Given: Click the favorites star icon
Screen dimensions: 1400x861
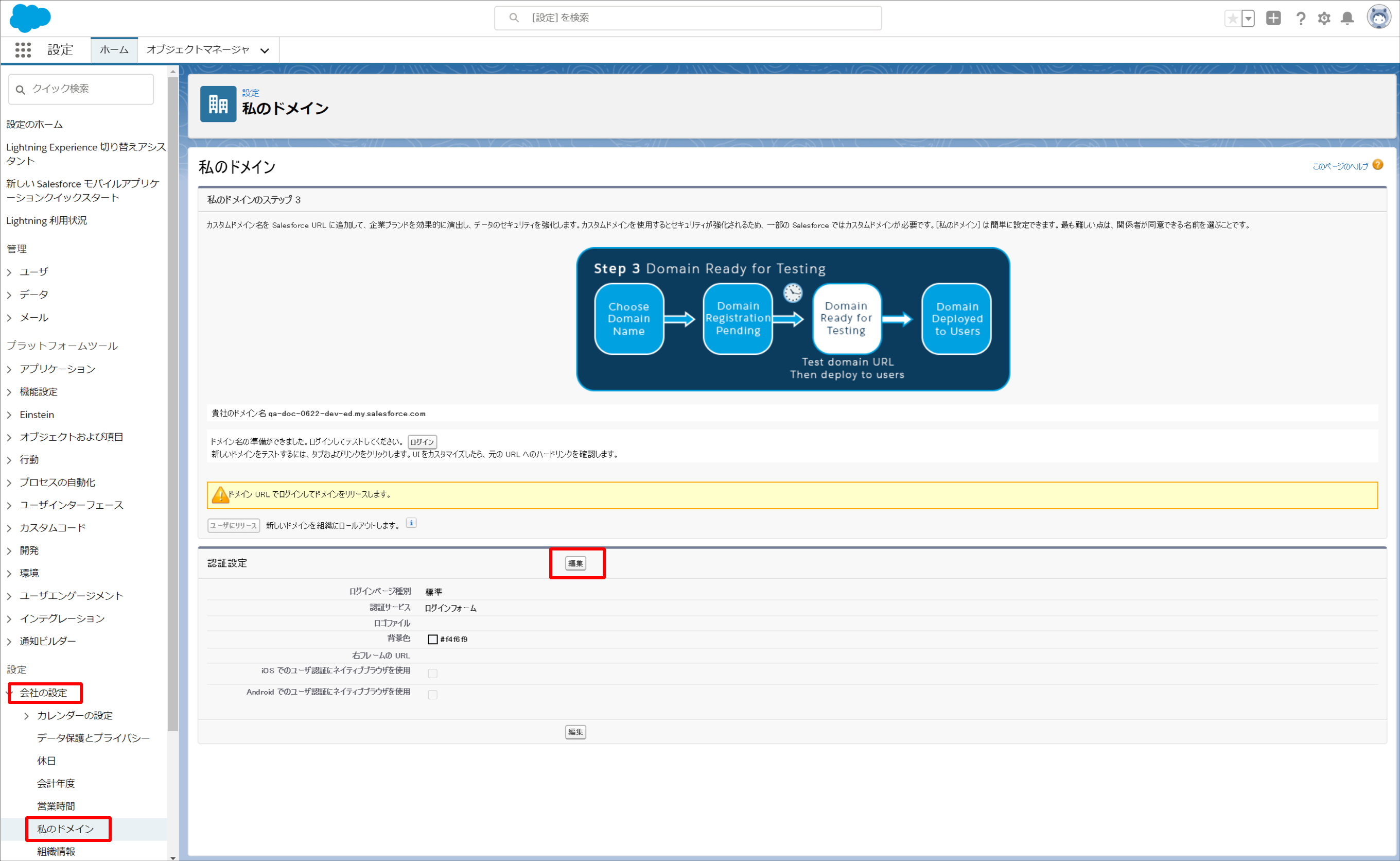Looking at the screenshot, I should 1233,18.
